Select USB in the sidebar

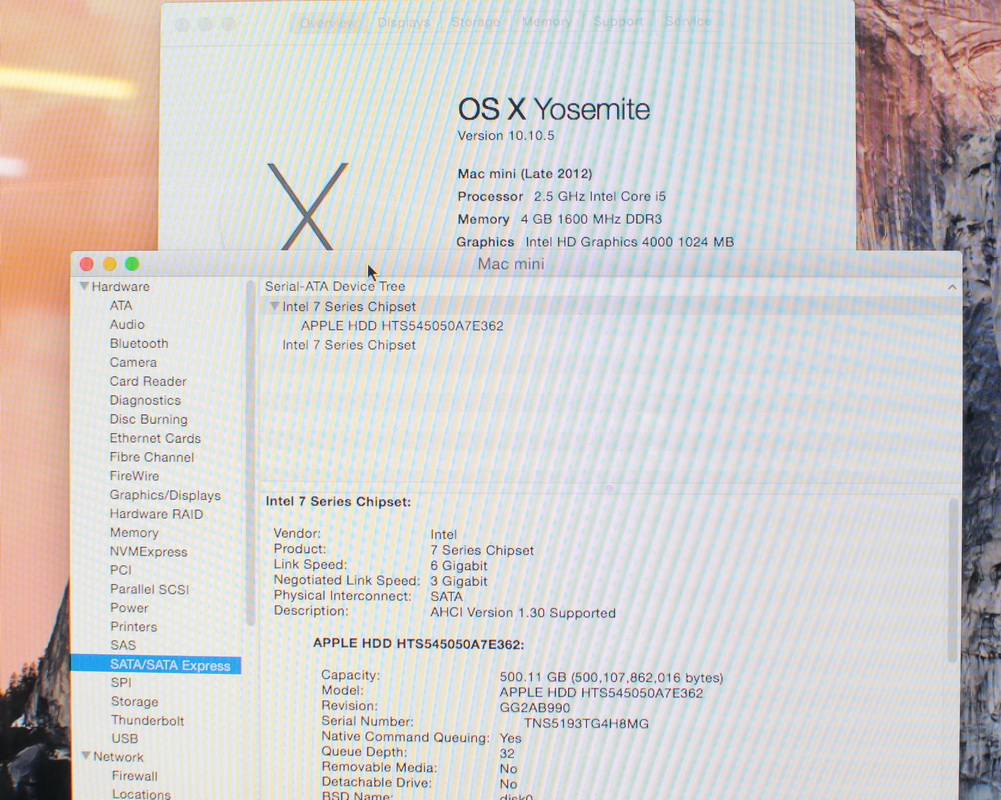[124, 739]
